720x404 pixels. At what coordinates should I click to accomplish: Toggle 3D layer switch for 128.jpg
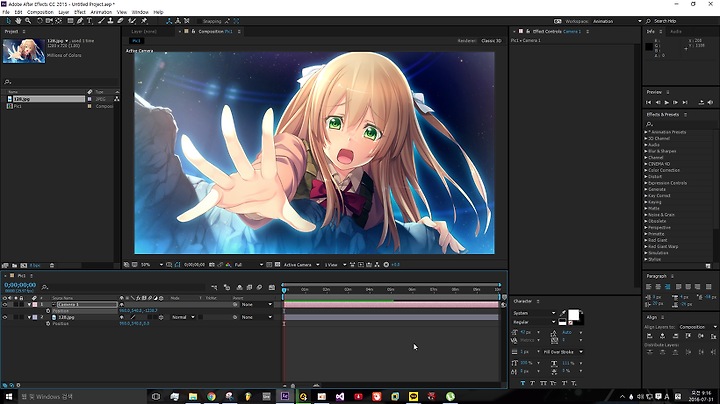(x=161, y=317)
